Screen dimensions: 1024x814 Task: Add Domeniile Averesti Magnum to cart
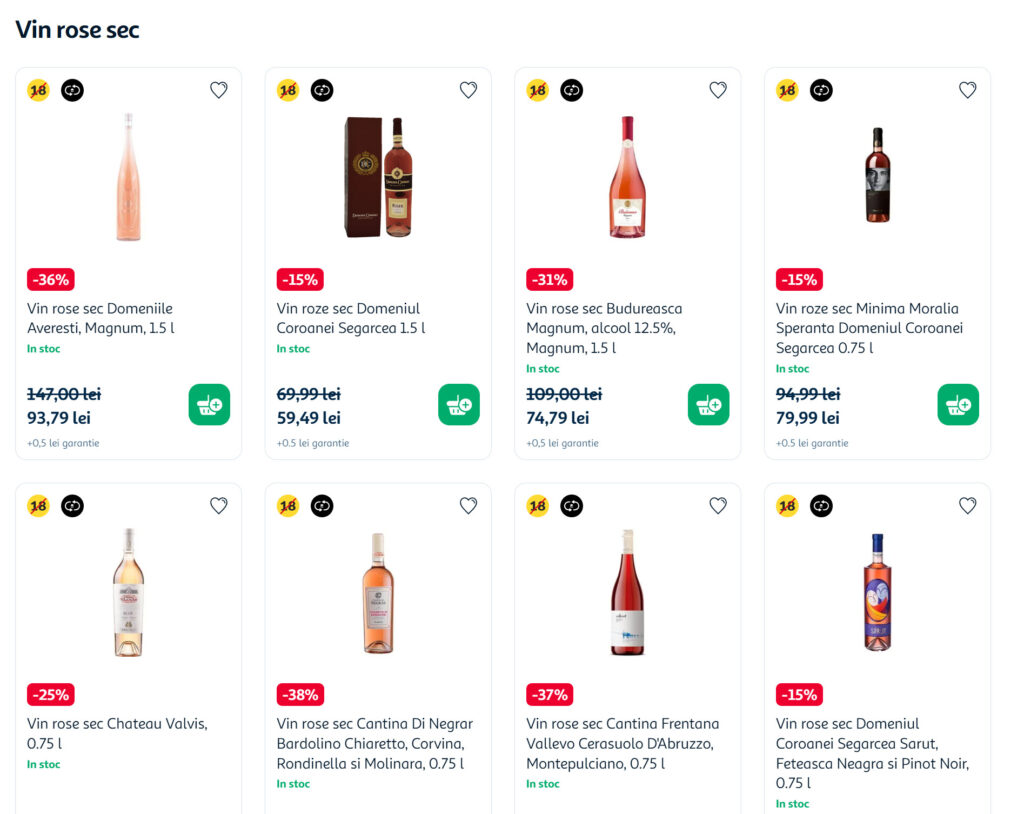pos(209,404)
